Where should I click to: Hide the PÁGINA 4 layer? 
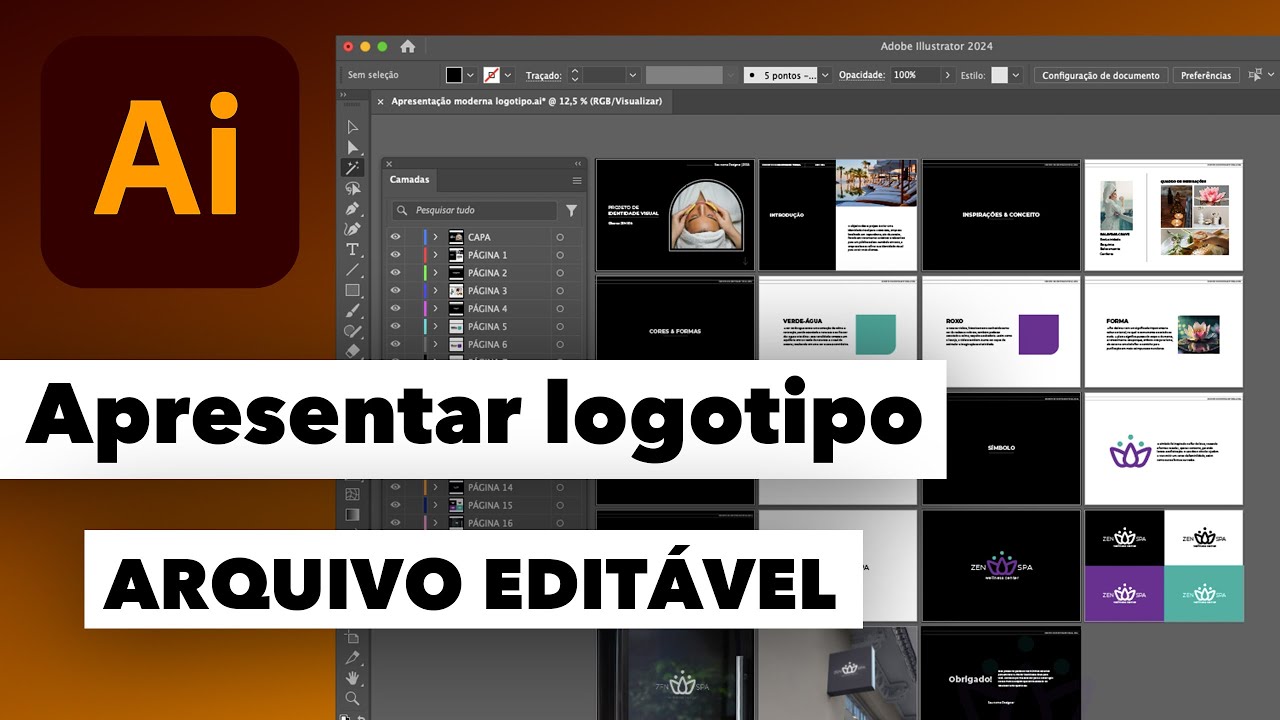(x=396, y=308)
